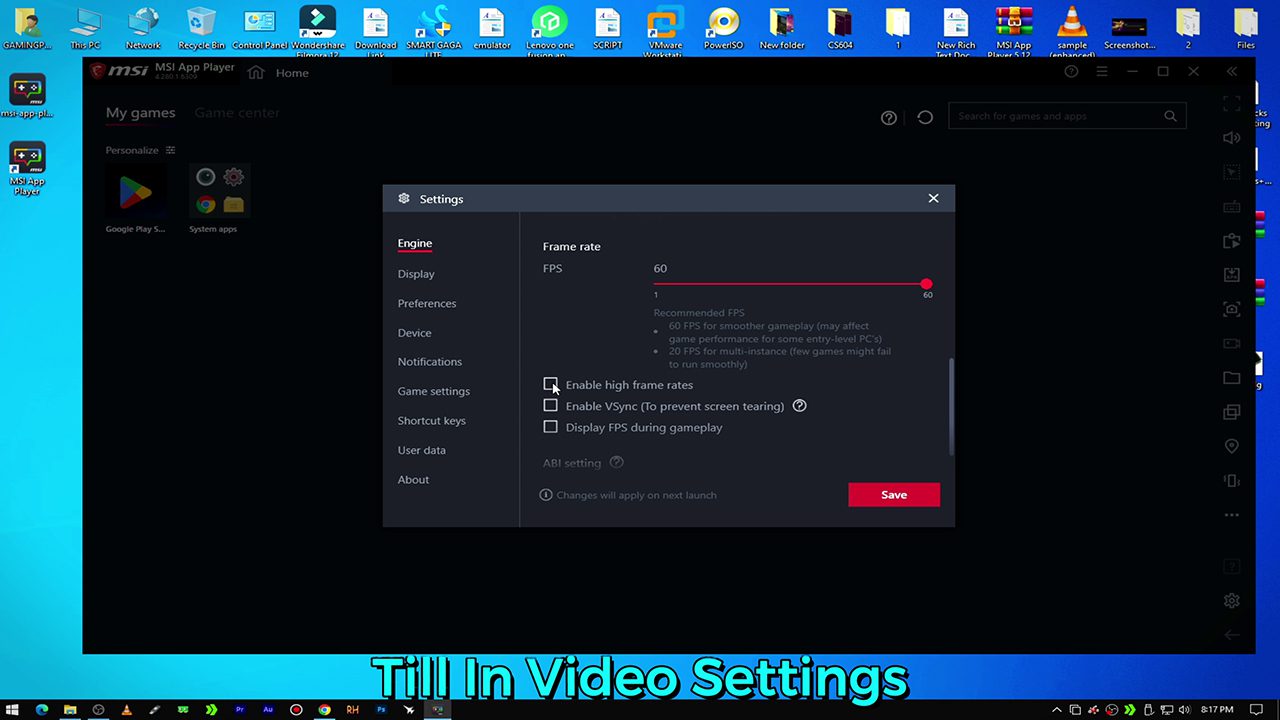The height and width of the screenshot is (720, 1280).
Task: Click the back arrow in side toolbar
Action: (1232, 635)
